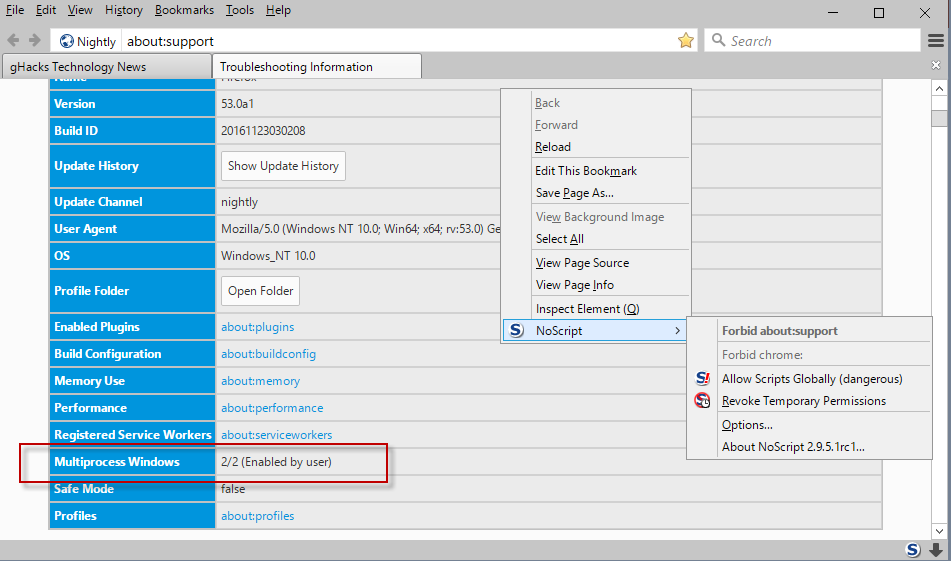Click the back navigation arrow
Viewport: 951px width, 561px height.
13,41
